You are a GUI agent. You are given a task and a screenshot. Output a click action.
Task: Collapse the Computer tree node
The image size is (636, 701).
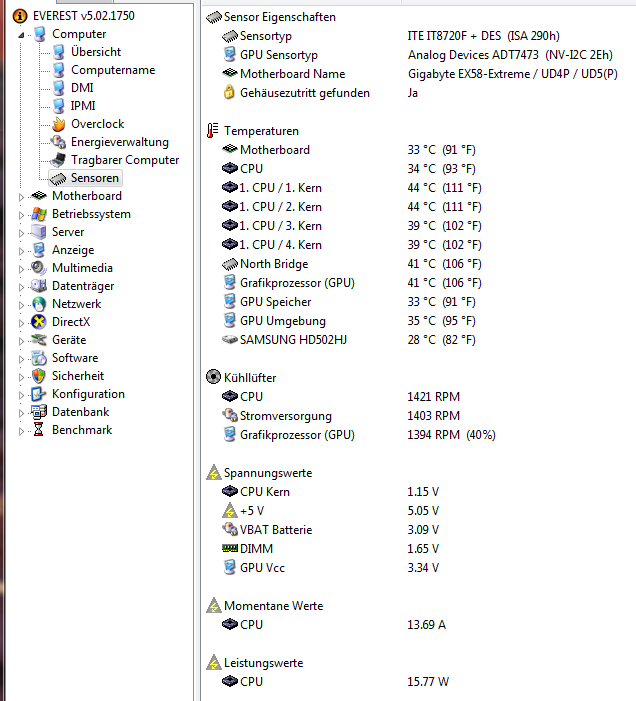[21, 35]
